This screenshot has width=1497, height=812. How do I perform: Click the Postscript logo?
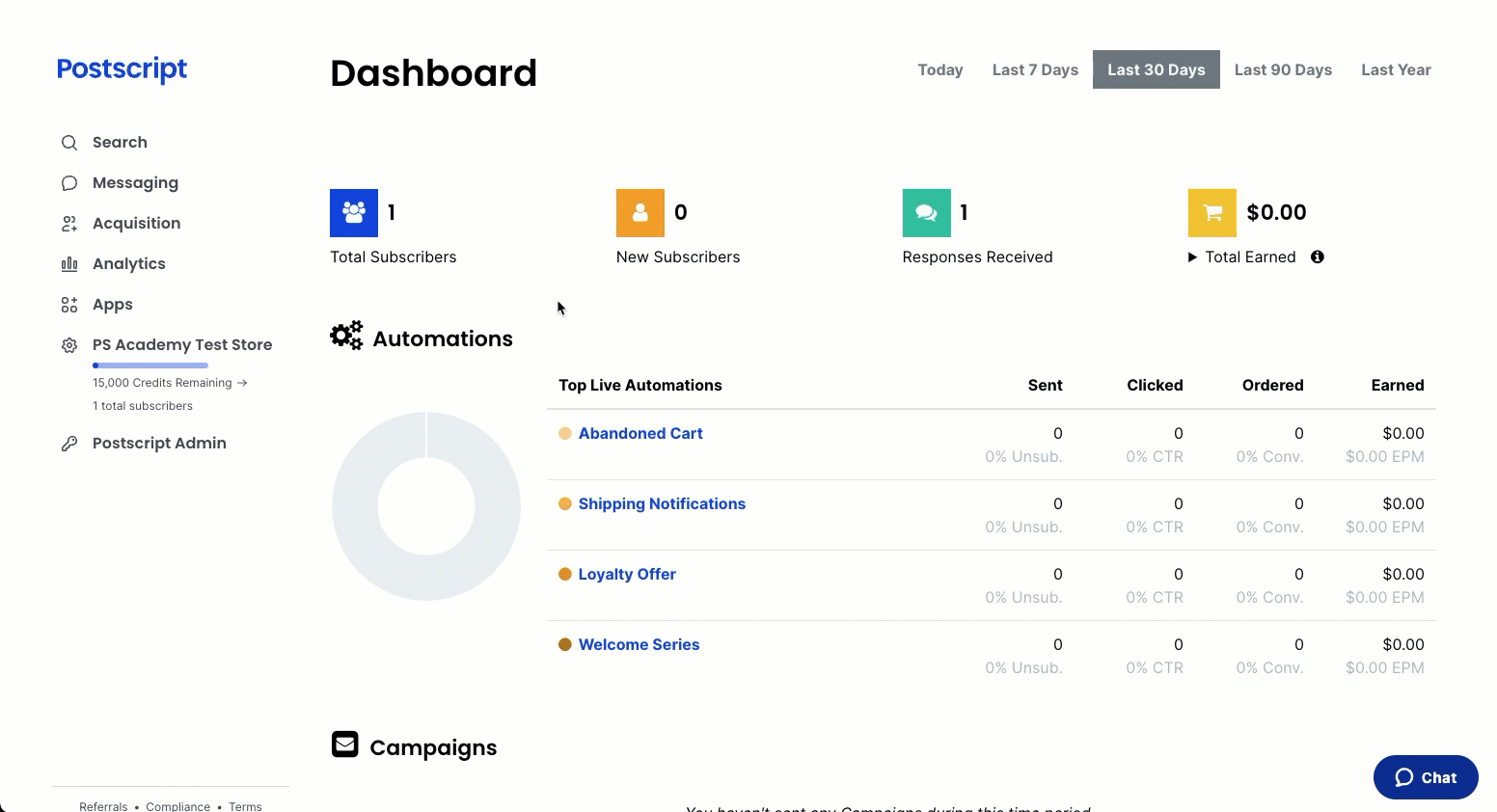[122, 69]
